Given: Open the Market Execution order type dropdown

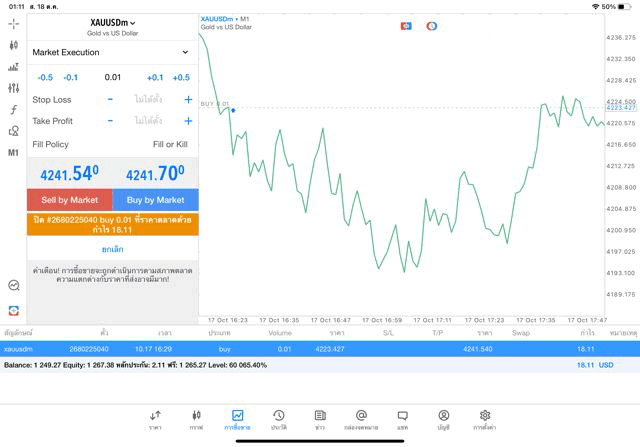Looking at the screenshot, I should click(111, 52).
